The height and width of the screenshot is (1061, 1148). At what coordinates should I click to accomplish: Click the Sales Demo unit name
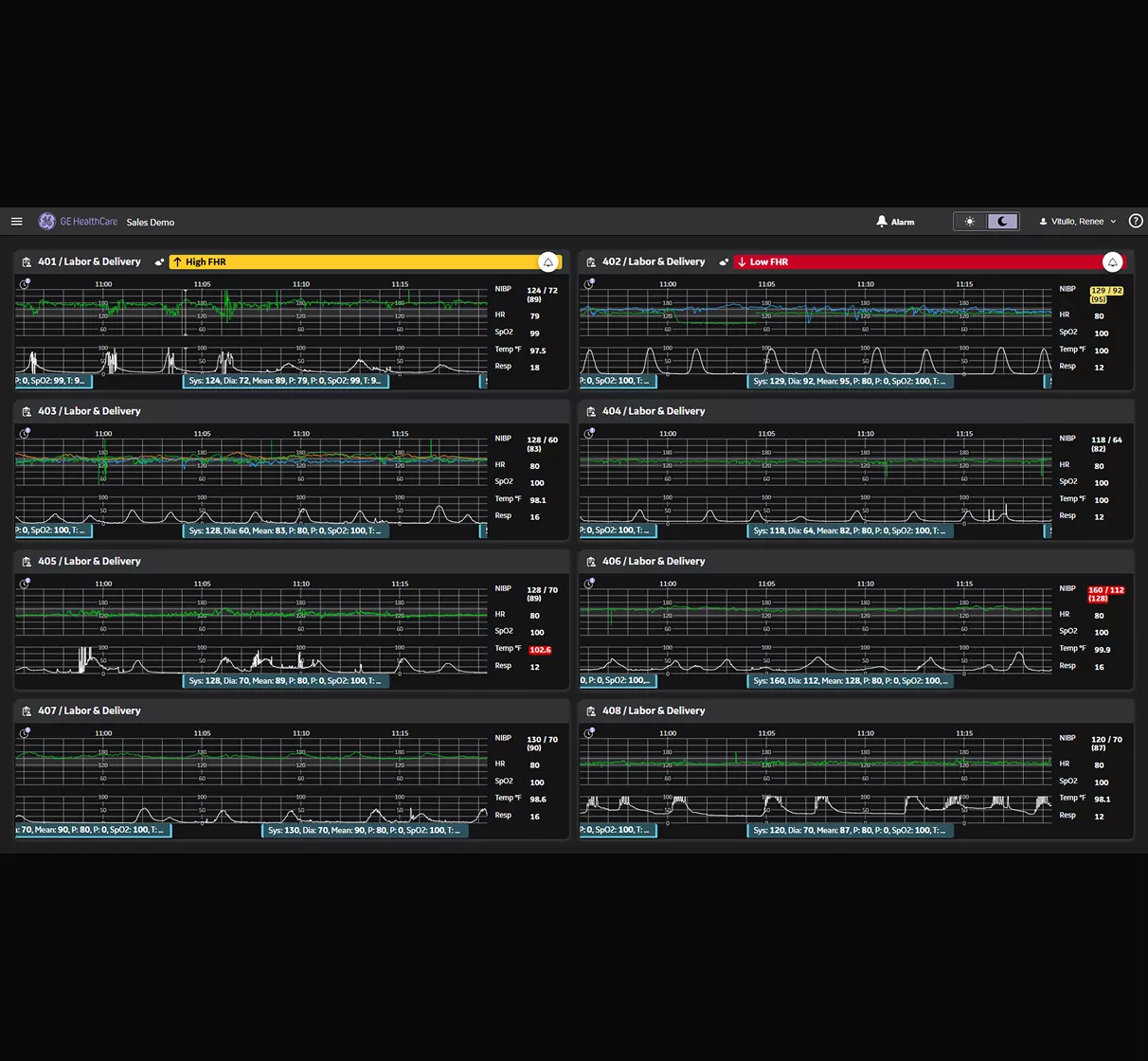point(151,223)
